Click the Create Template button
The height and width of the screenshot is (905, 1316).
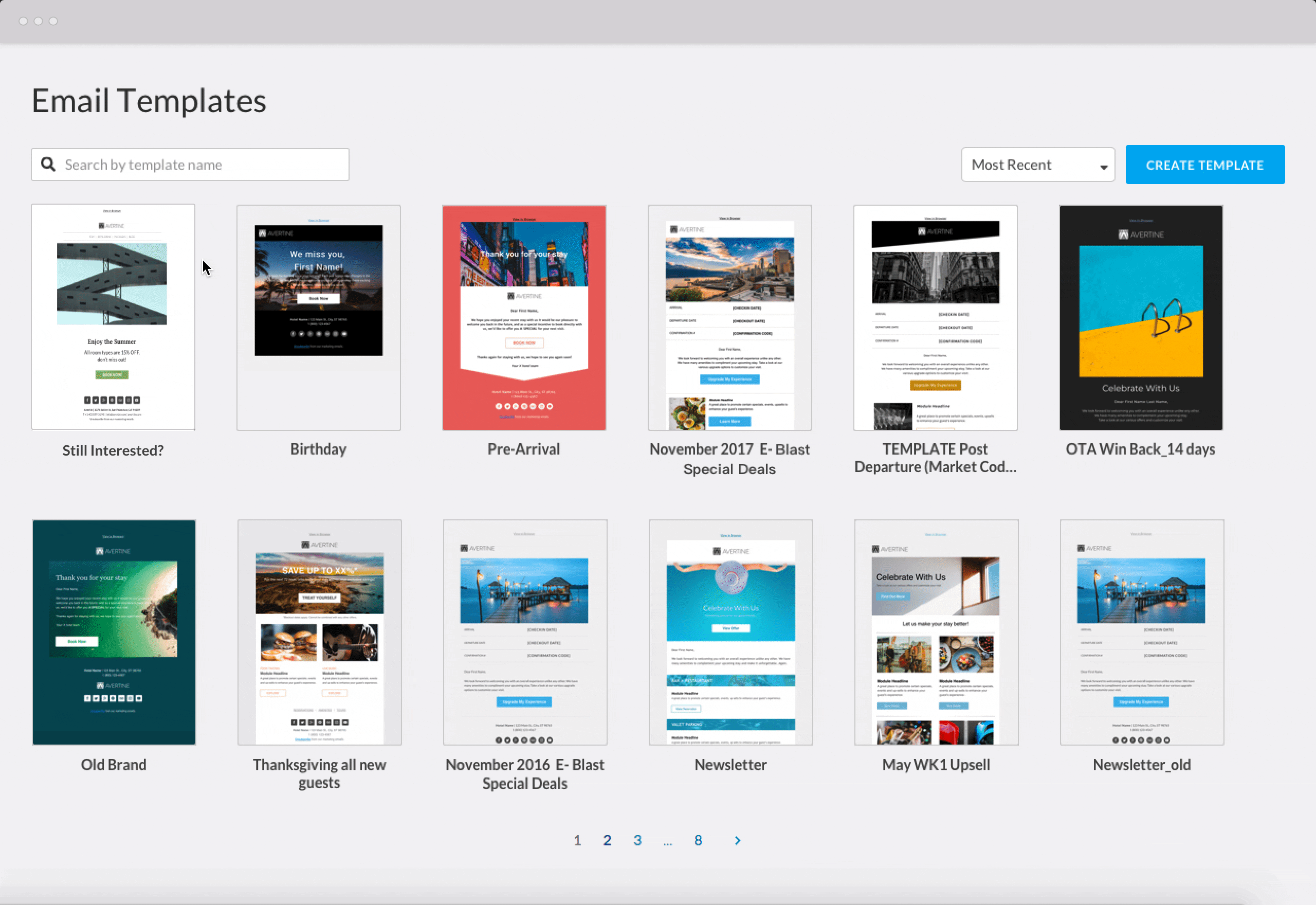(x=1204, y=165)
